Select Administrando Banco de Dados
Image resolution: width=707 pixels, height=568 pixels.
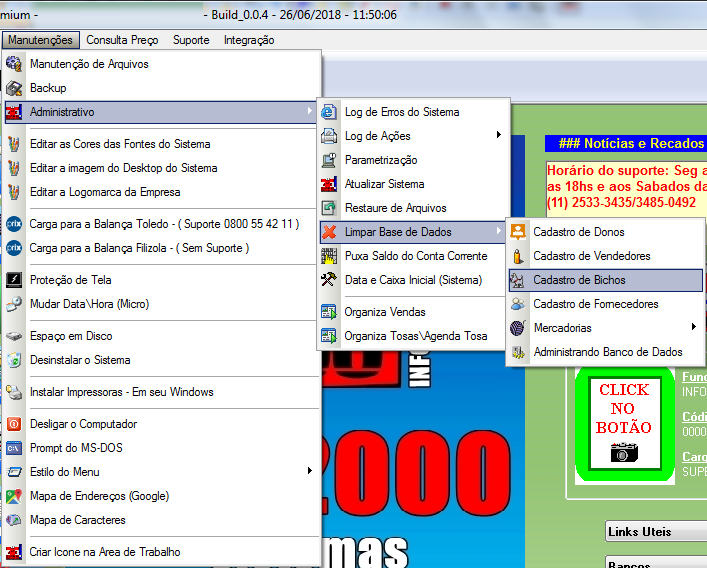coord(607,352)
